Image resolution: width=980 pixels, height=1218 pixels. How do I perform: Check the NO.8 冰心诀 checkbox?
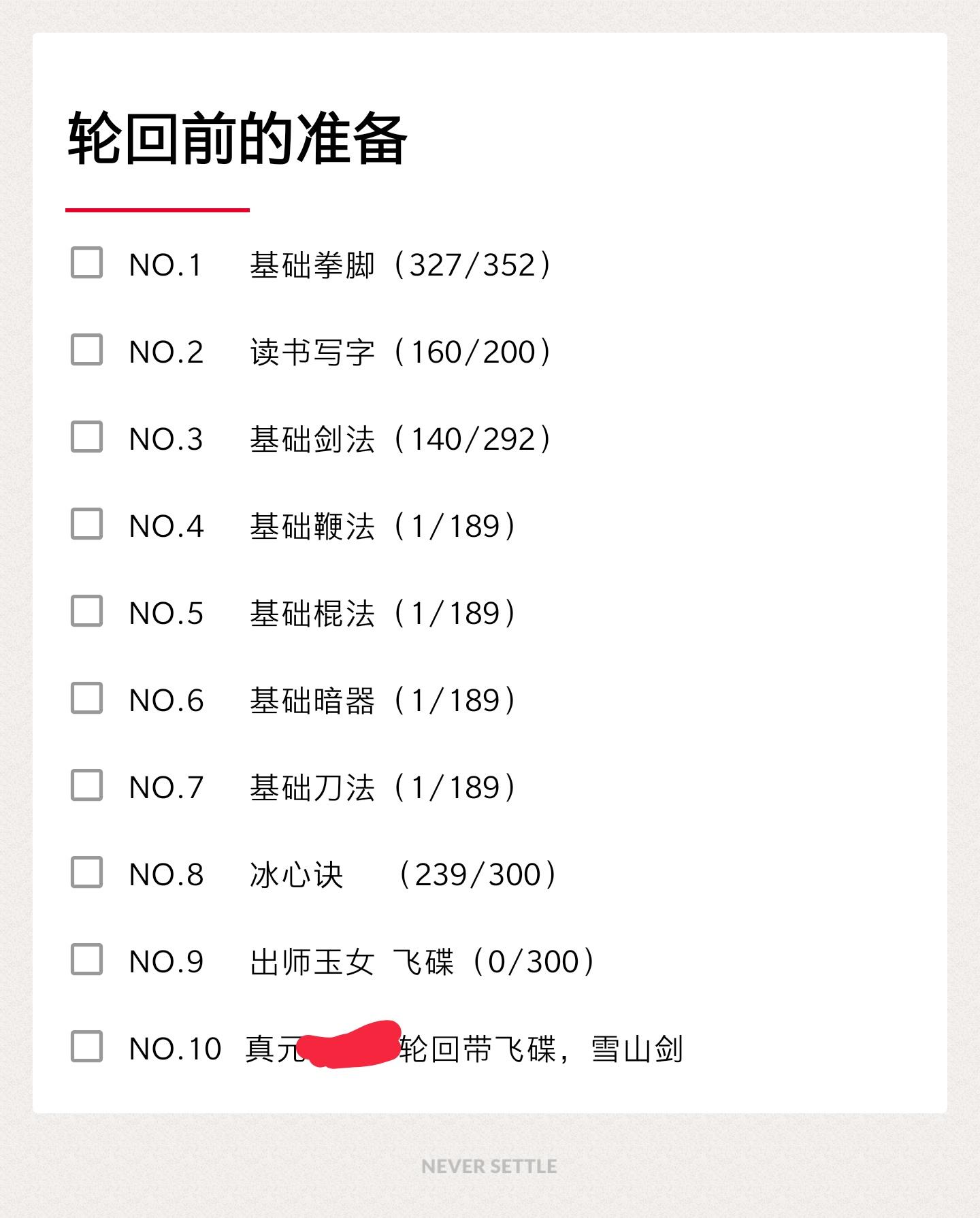point(86,872)
